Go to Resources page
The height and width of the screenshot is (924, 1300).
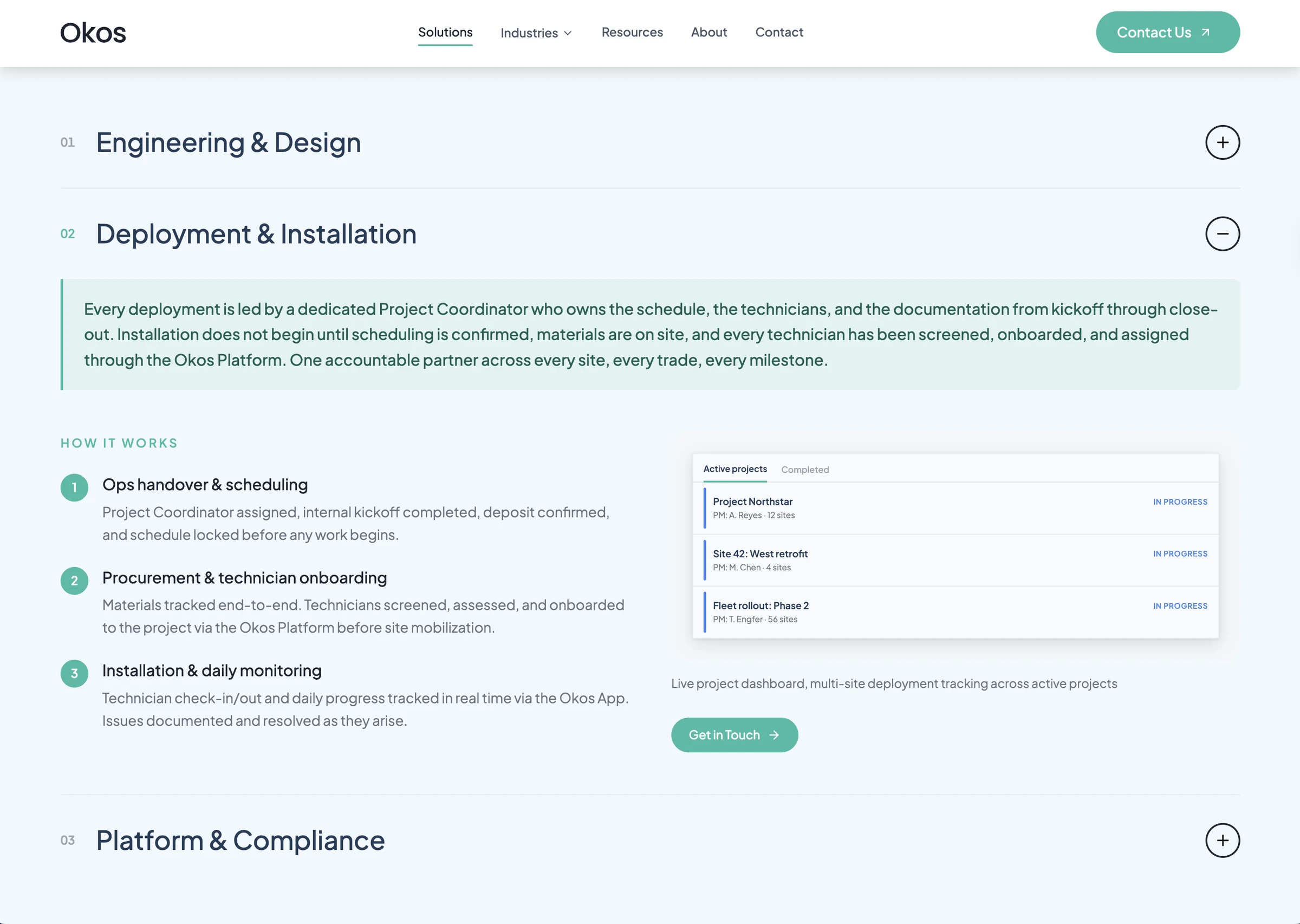[632, 32]
